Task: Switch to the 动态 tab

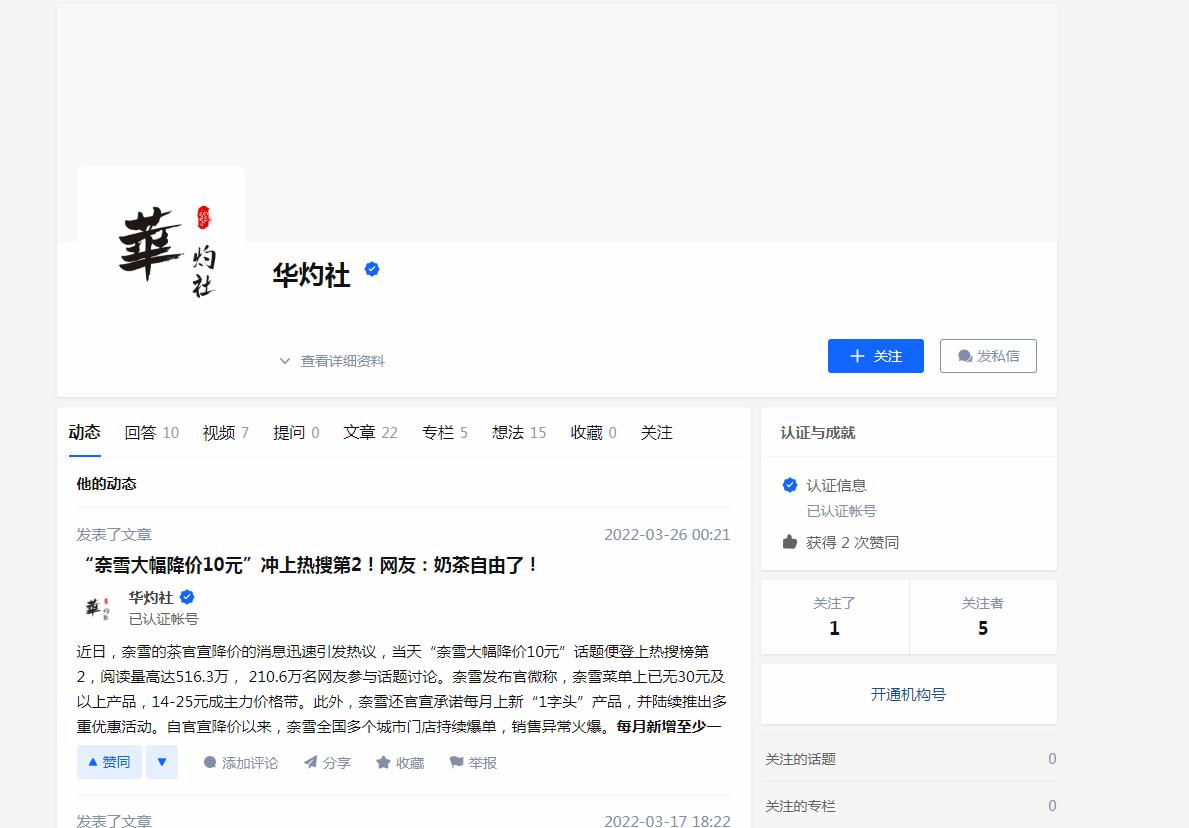Action: tap(84, 432)
